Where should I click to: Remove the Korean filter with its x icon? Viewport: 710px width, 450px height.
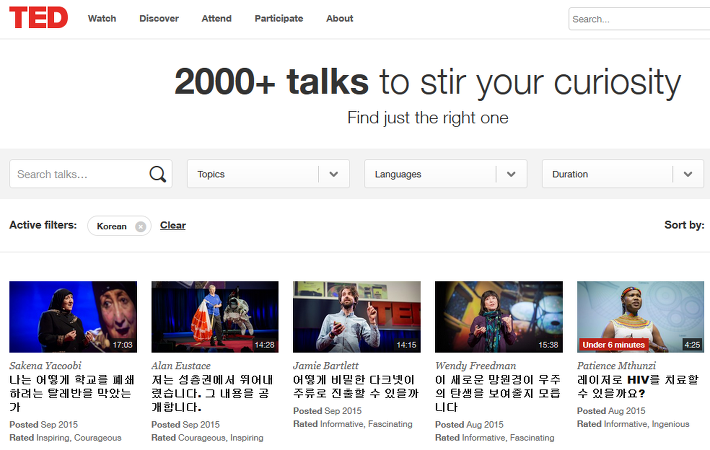141,226
